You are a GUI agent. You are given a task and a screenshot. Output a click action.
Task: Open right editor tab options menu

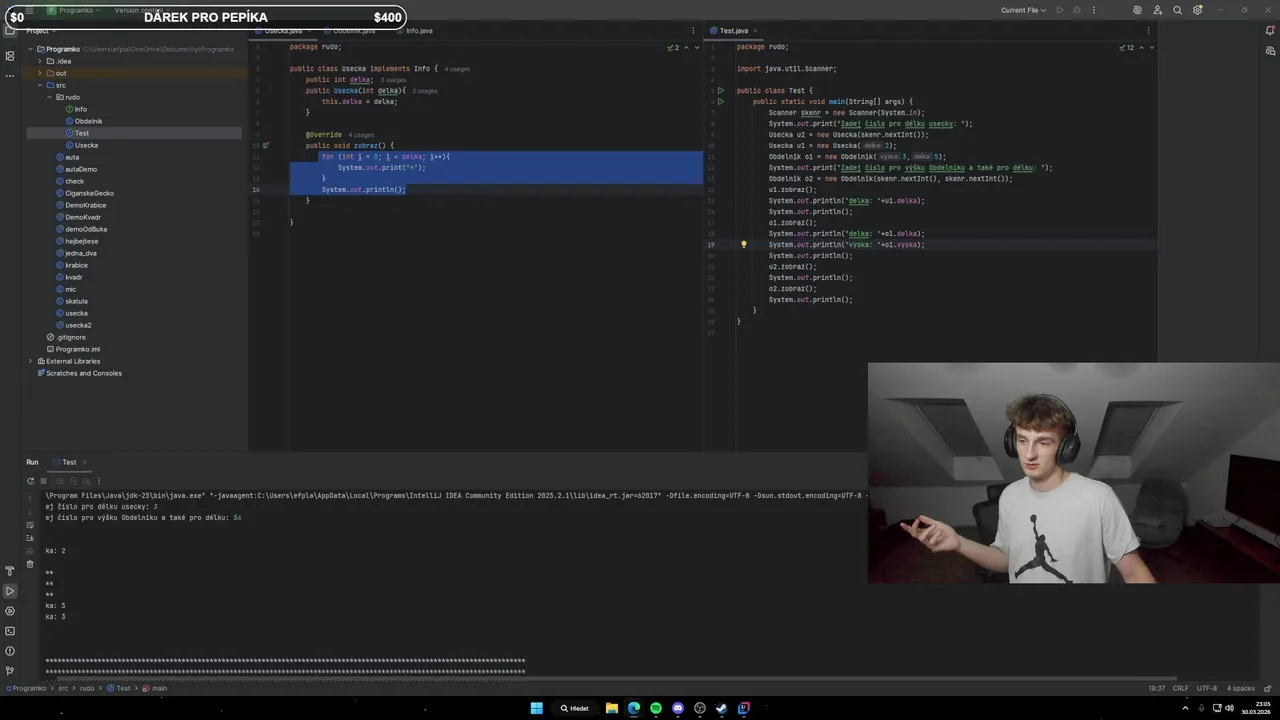point(1150,30)
